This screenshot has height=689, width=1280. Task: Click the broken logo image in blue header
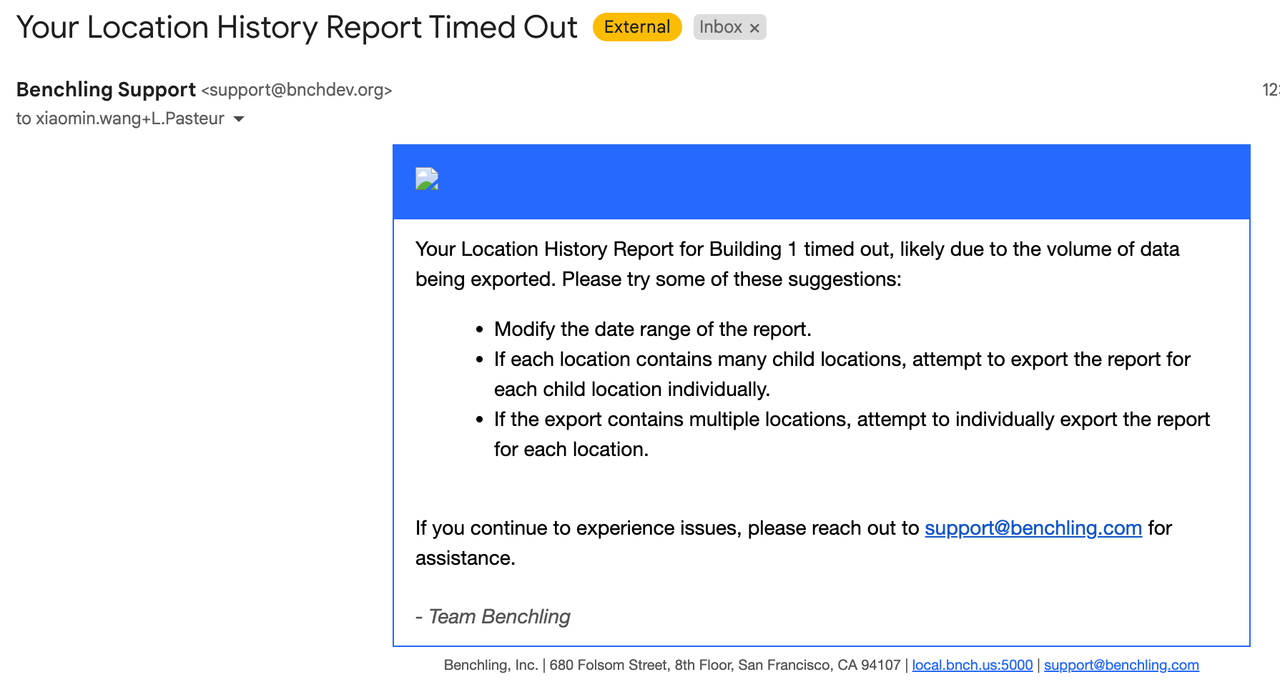[x=427, y=180]
